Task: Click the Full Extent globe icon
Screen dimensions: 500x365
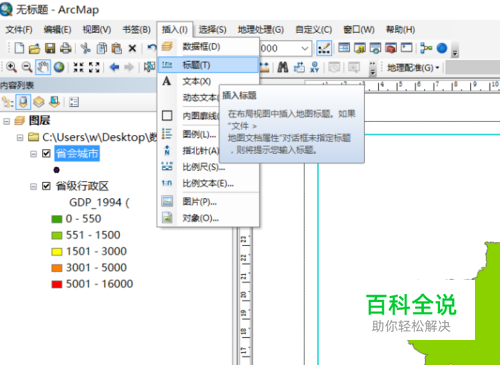Action: 59,67
